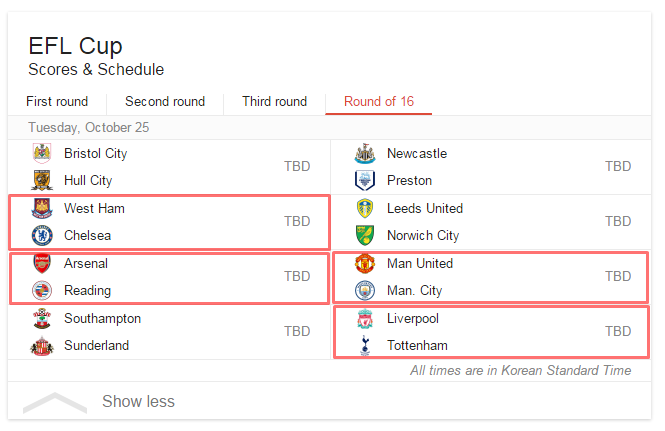
Task: Click the Hull City tiger crest
Action: [x=42, y=180]
